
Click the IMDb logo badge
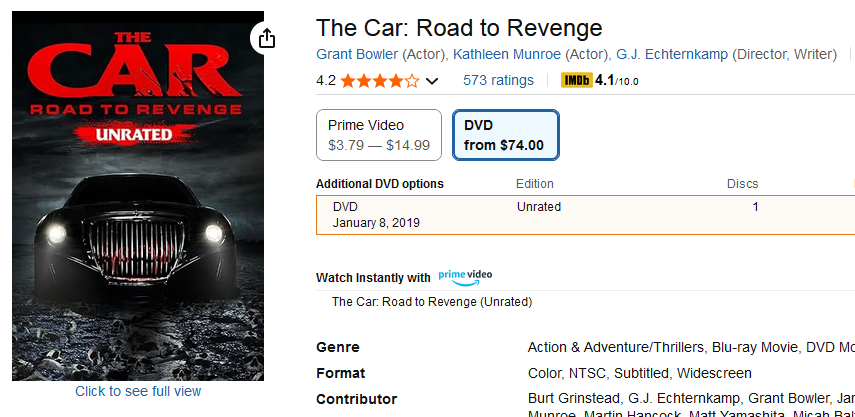coord(576,80)
